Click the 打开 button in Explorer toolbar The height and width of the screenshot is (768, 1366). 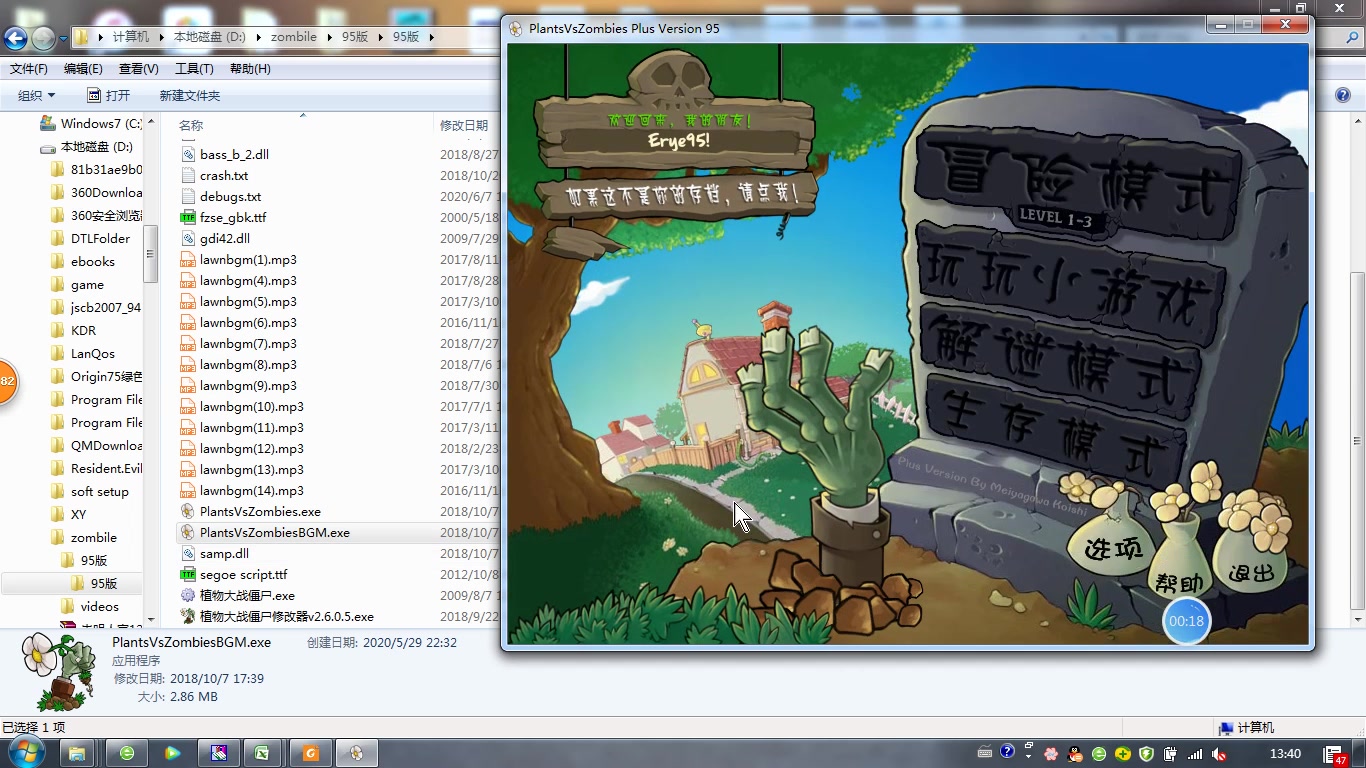point(108,95)
